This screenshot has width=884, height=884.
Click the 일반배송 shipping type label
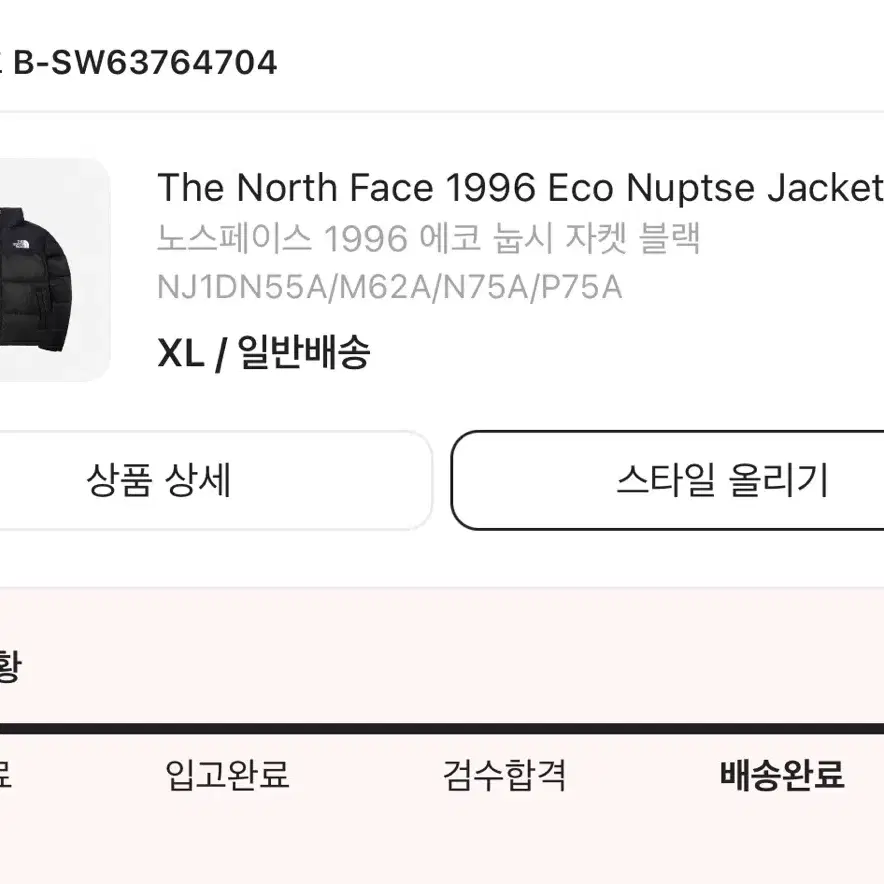pos(303,353)
